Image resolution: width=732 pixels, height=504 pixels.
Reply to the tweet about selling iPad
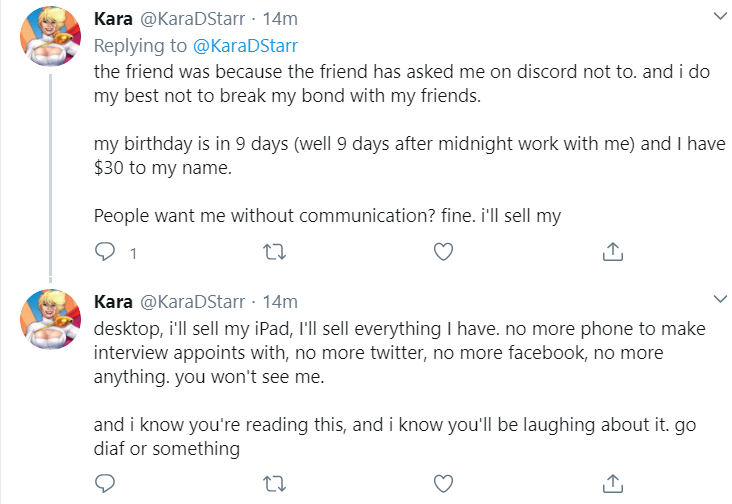point(105,483)
